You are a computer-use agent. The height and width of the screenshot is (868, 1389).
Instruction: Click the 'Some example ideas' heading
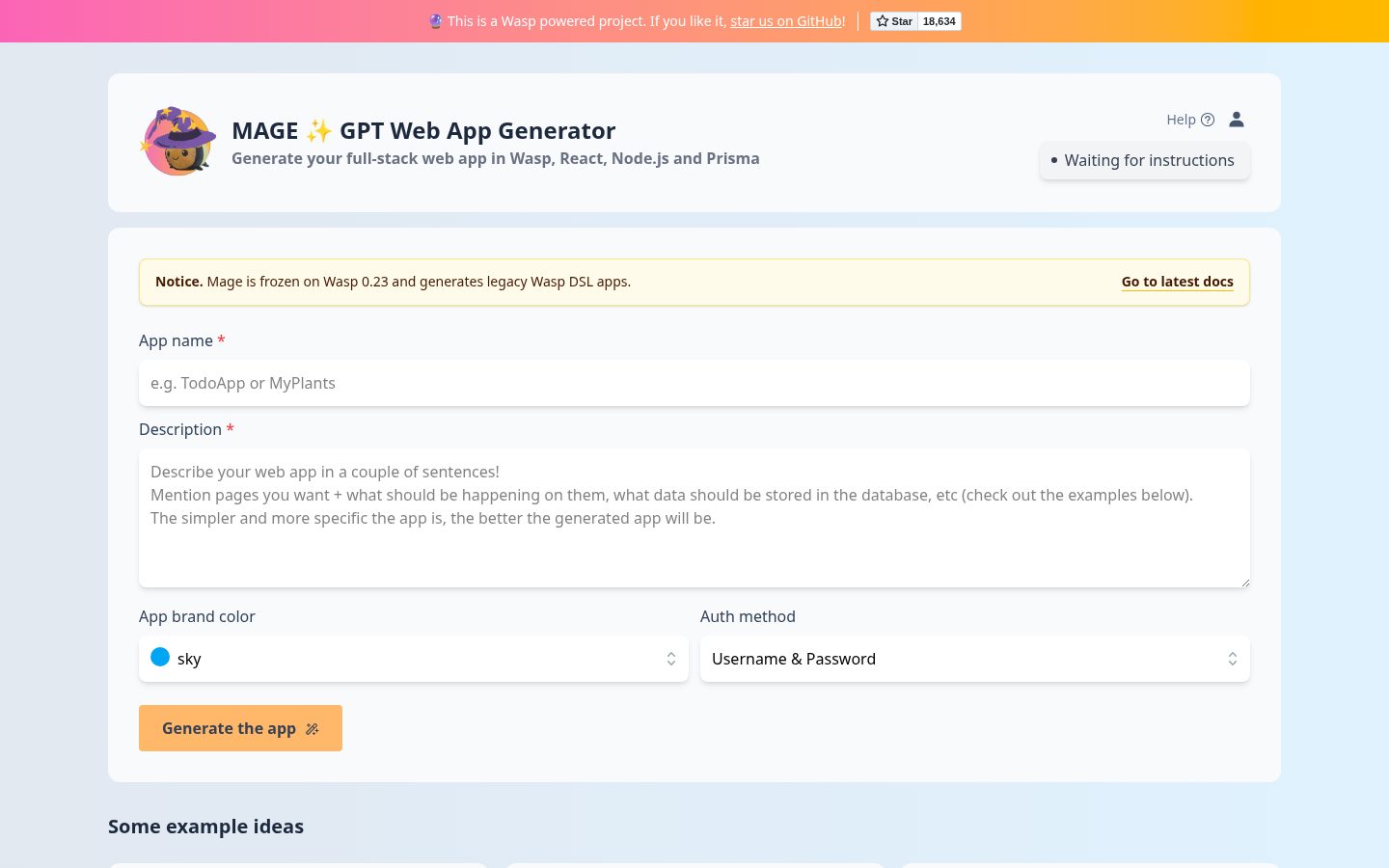click(x=205, y=827)
